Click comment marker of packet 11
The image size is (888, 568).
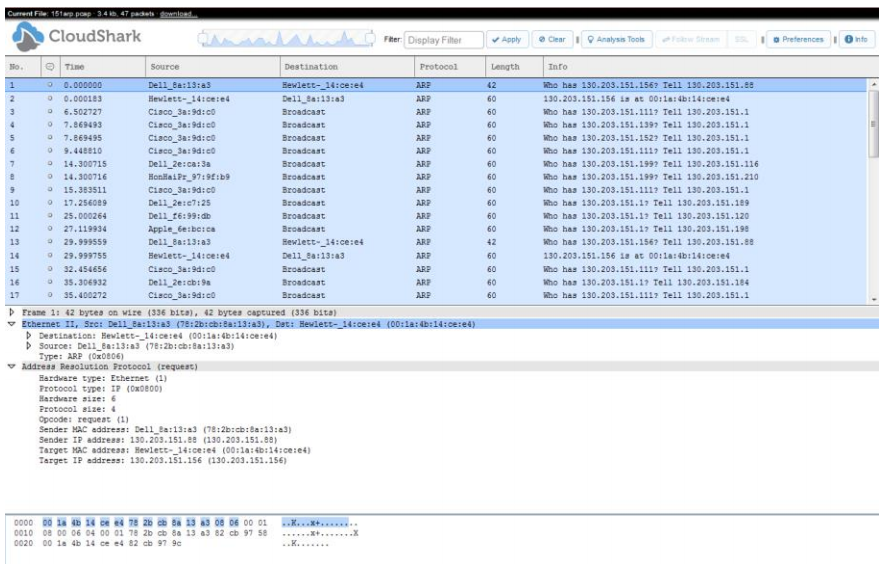pos(50,216)
